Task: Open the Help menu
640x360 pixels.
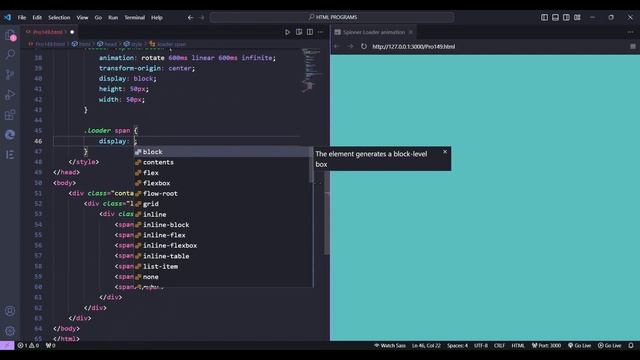Action: [x=157, y=18]
